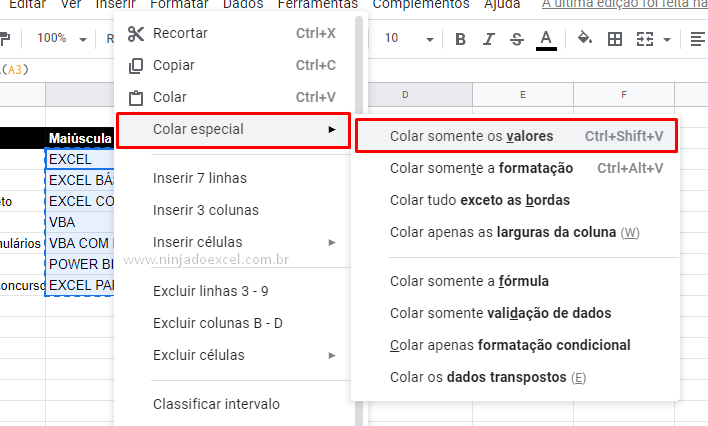Open the cell borders tool
708x426 pixels.
point(615,39)
